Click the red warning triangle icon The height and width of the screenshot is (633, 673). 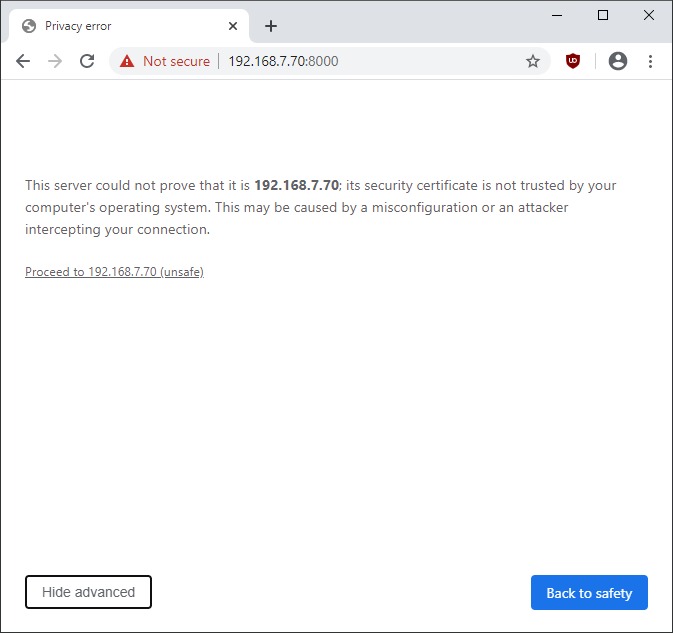127,61
